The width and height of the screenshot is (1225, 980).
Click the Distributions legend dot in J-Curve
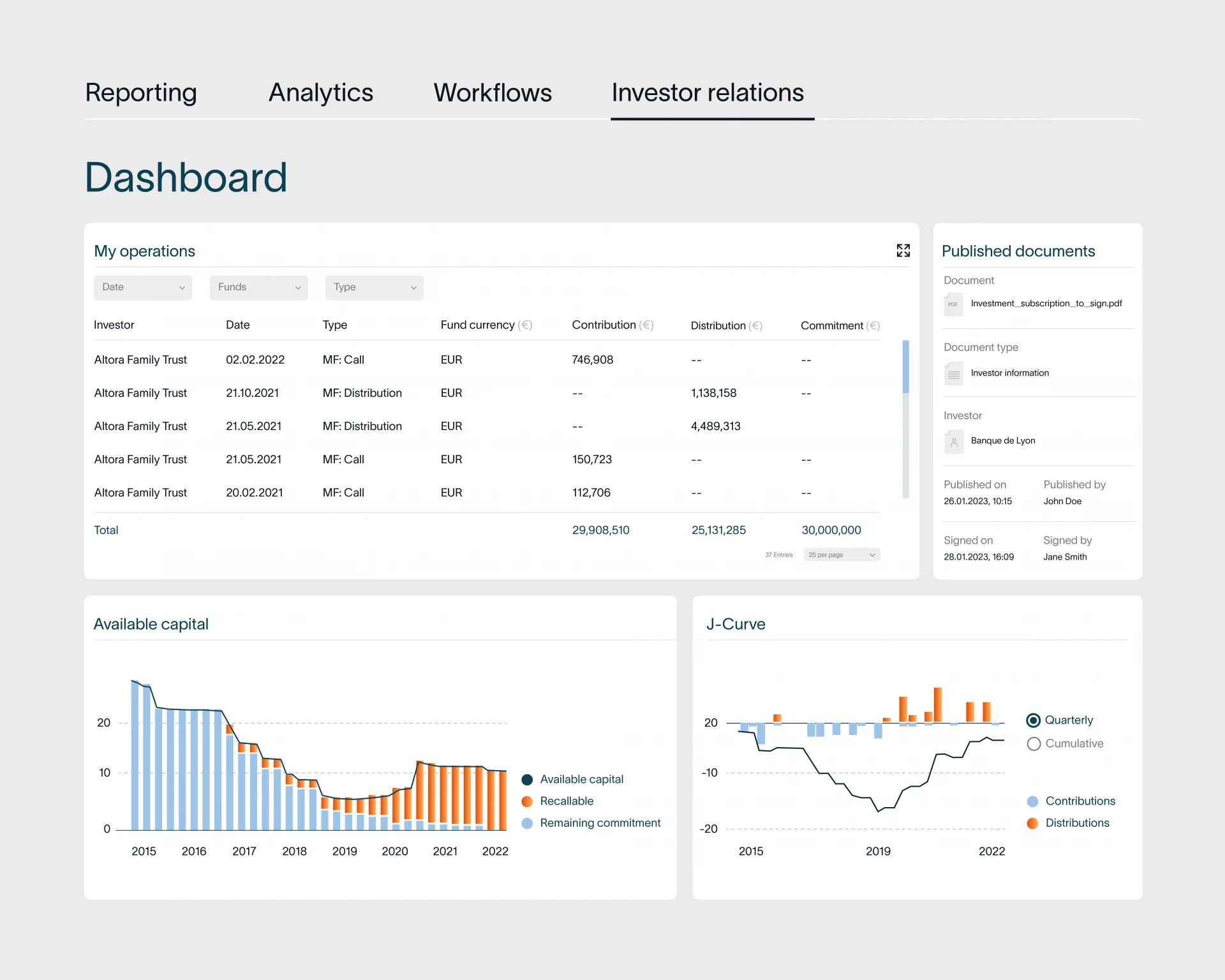(x=1032, y=824)
